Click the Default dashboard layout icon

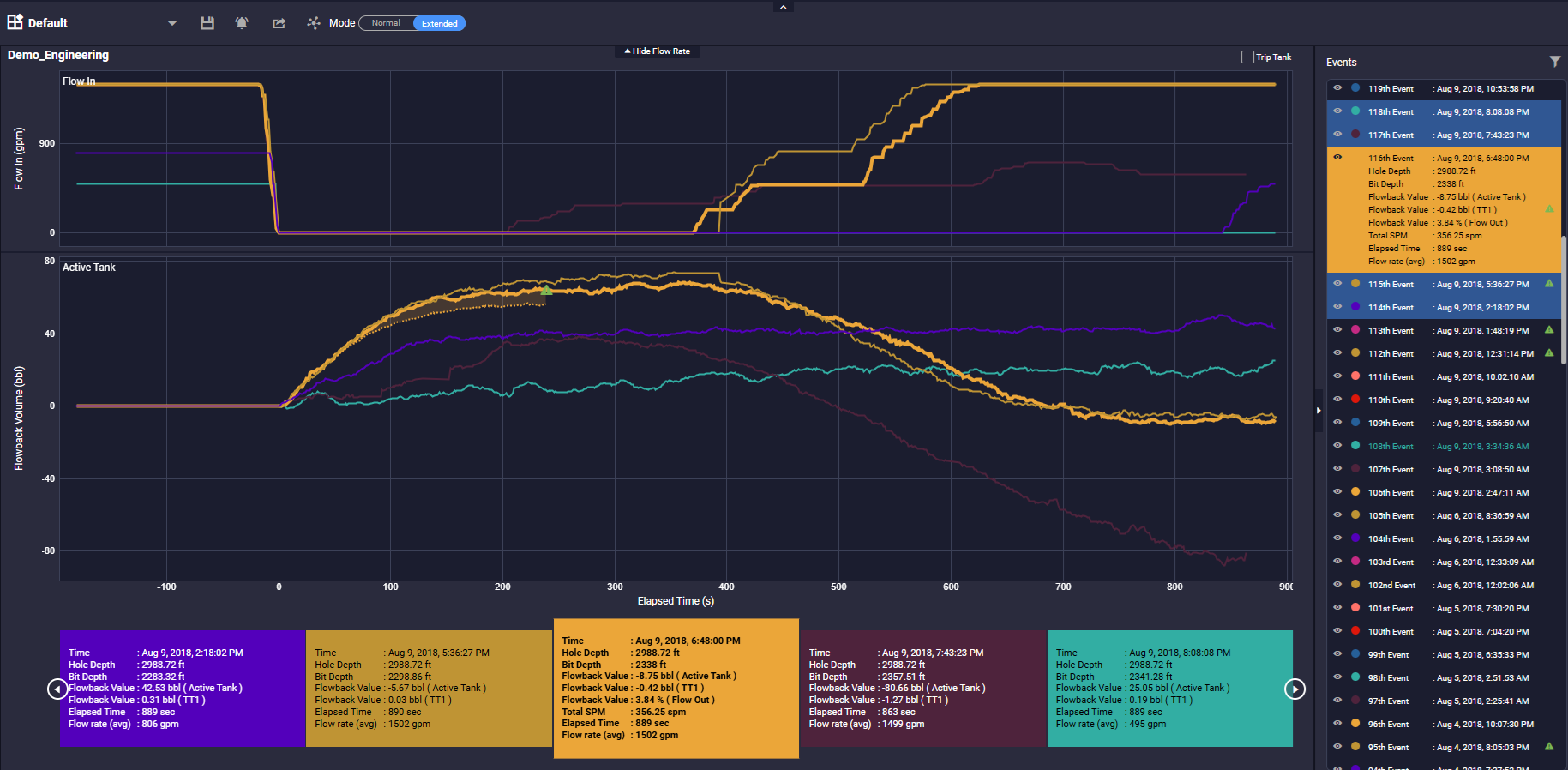[x=15, y=22]
